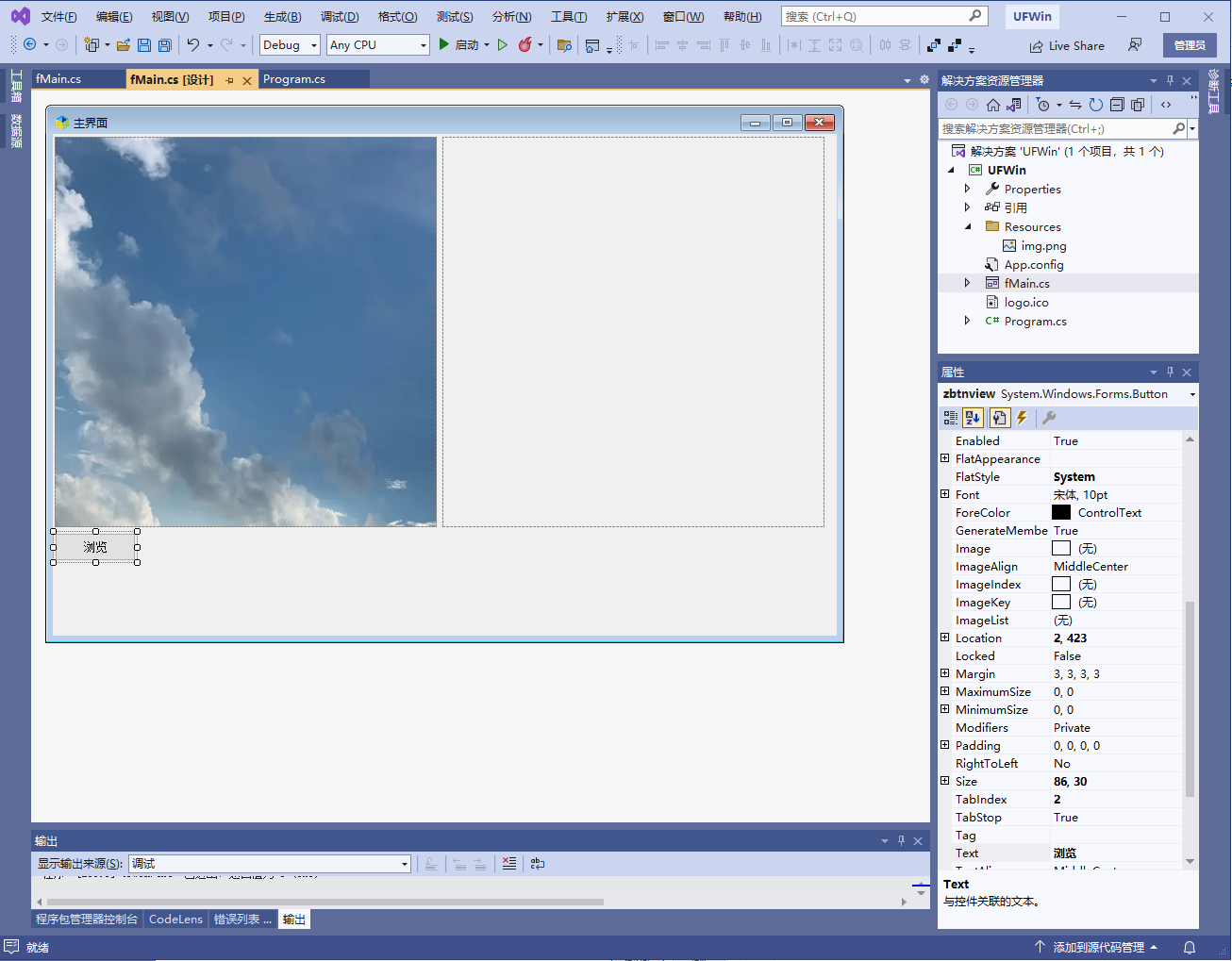
Task: Toggle auto-hide pin on Solution Explorer panel
Action: [1170, 81]
